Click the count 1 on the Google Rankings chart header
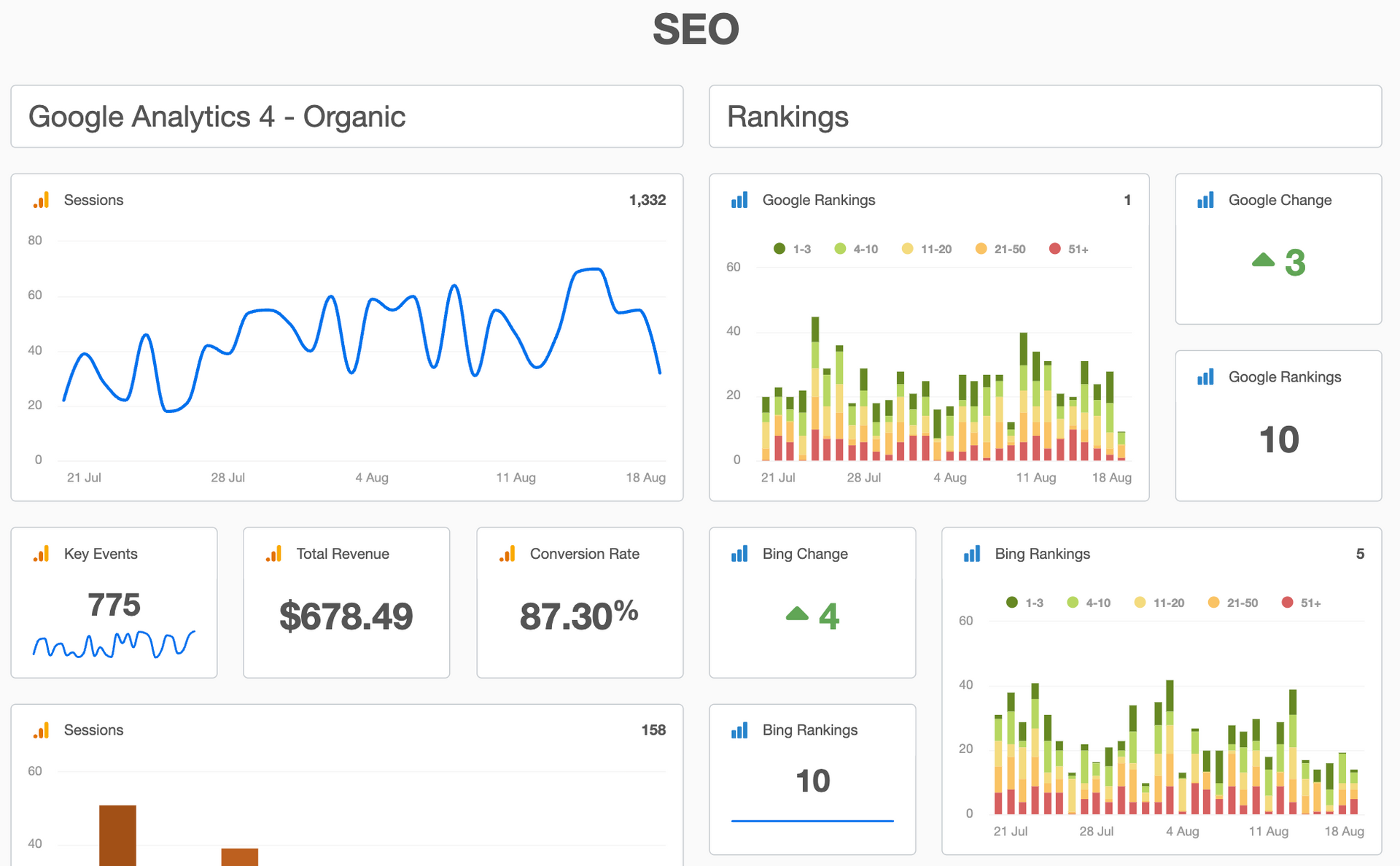This screenshot has width=1400, height=866. click(1127, 200)
